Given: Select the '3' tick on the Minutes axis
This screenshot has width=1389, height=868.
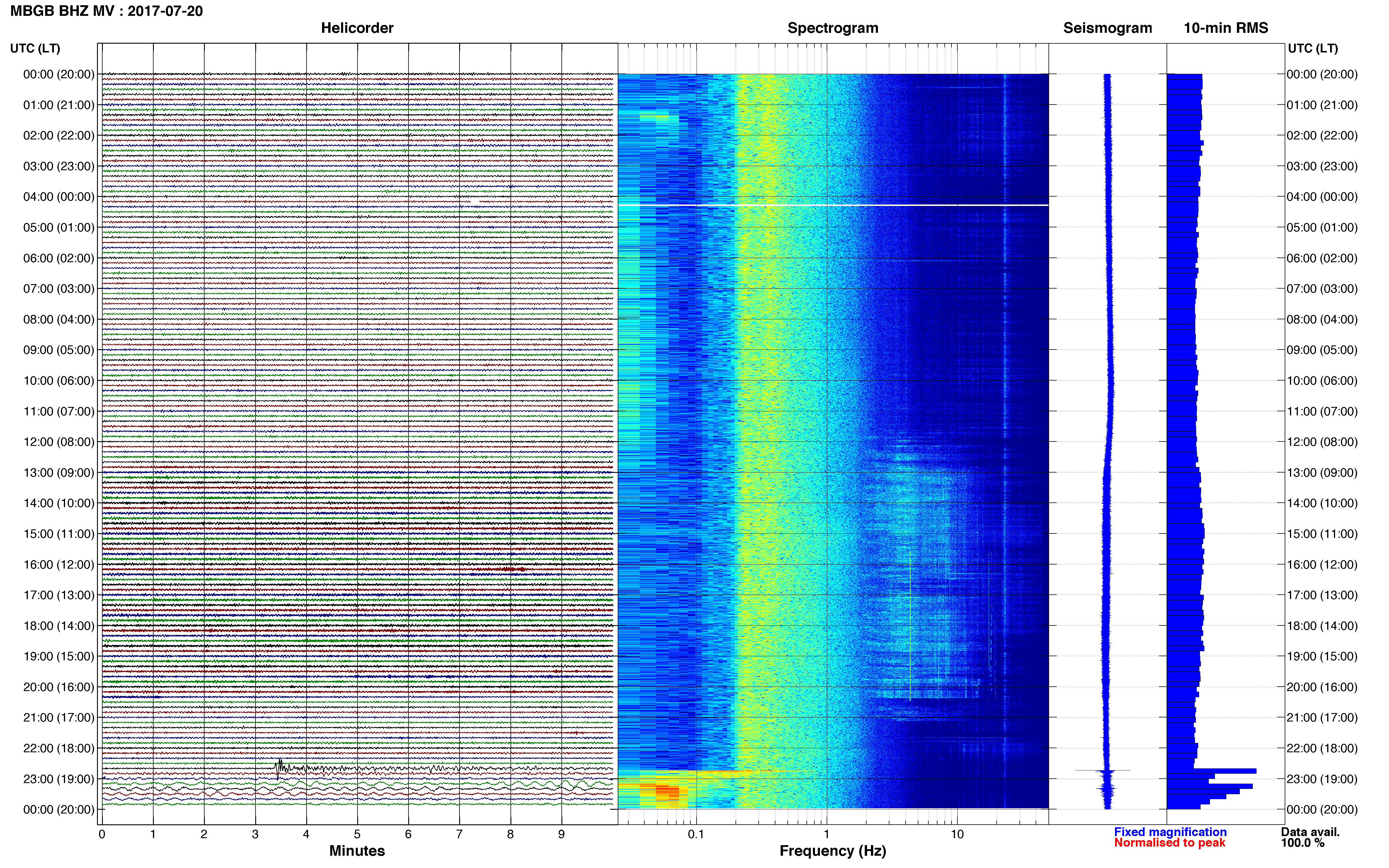Looking at the screenshot, I should 255,835.
